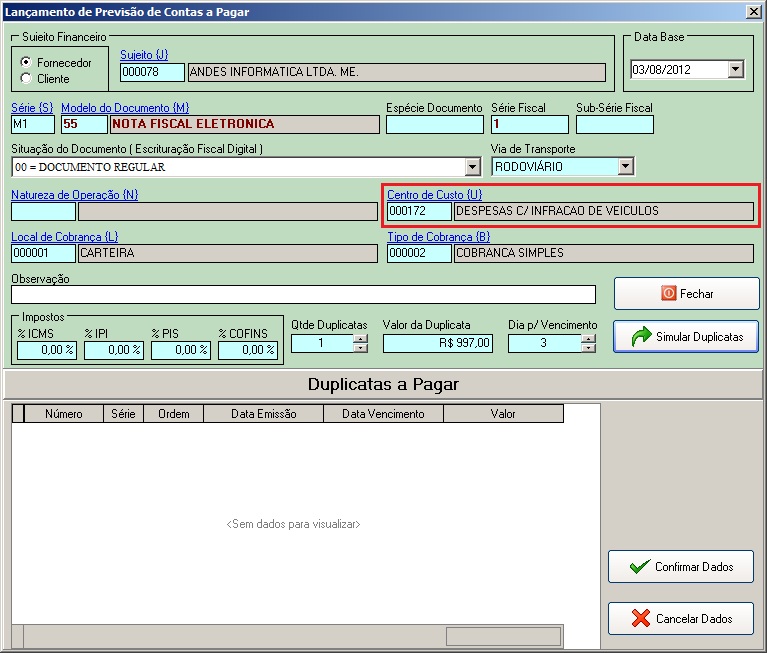
Task: Click the NOTA FISCAL ELETRONICA description field
Action: coord(245,124)
